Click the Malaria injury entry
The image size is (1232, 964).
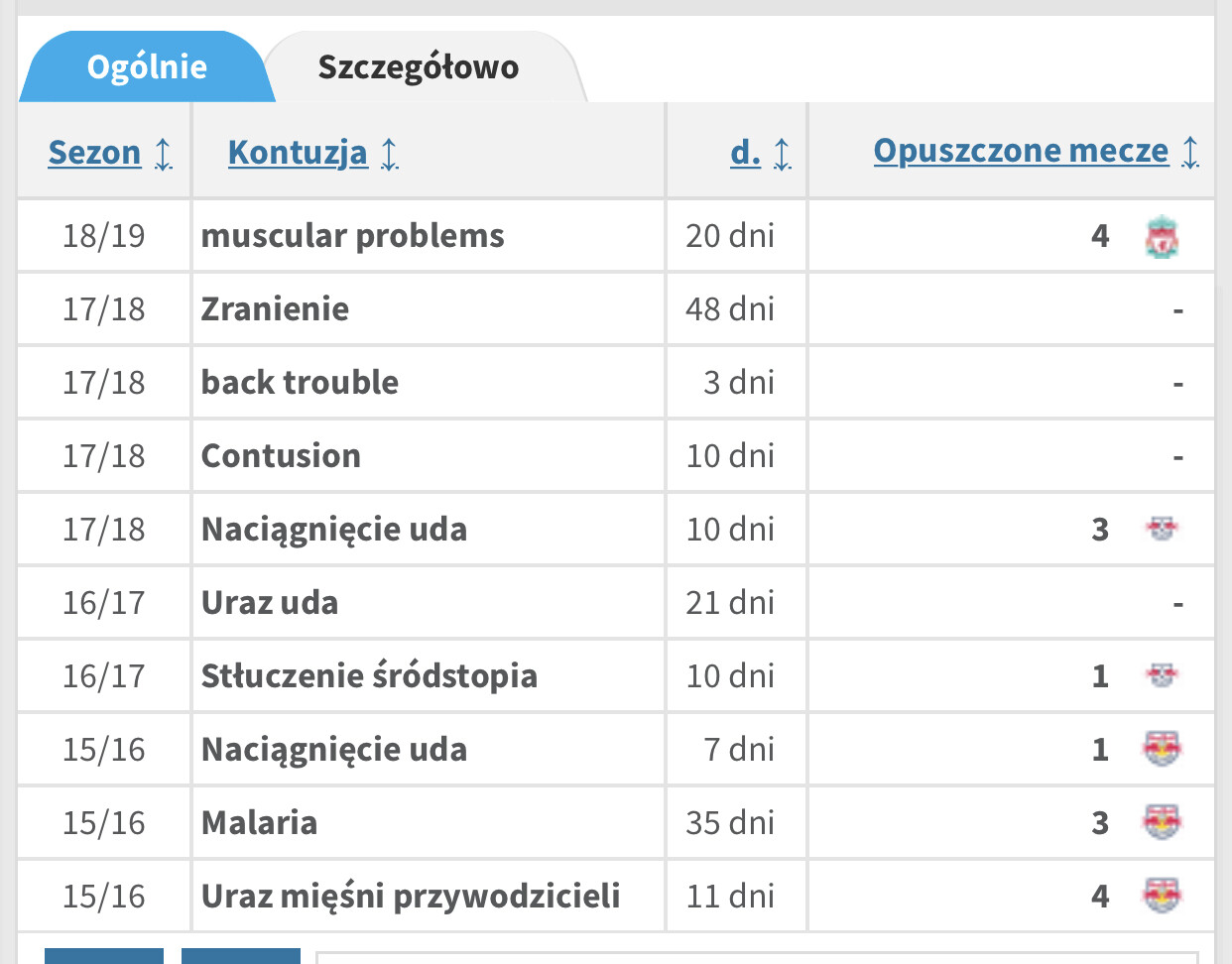click(x=259, y=823)
